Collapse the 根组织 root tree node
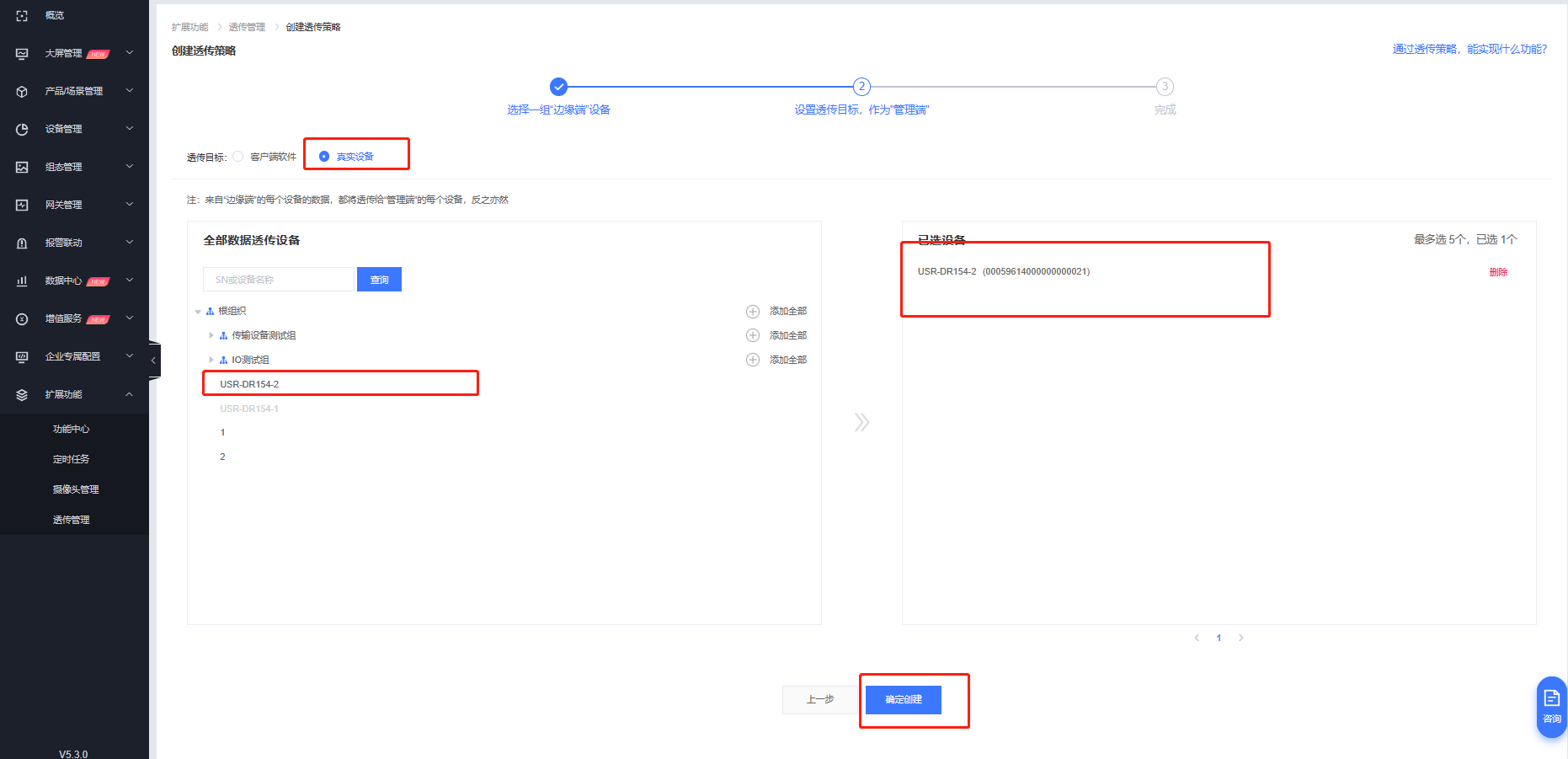1568x759 pixels. [x=198, y=312]
